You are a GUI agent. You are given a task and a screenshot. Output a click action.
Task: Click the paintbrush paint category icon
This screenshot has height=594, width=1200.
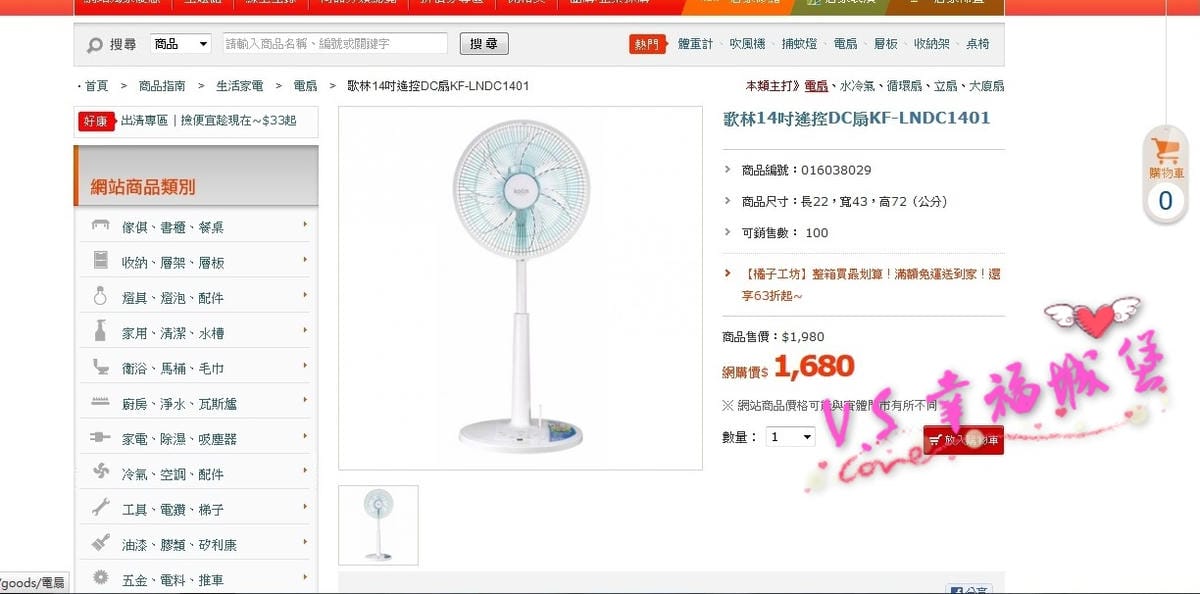(100, 544)
